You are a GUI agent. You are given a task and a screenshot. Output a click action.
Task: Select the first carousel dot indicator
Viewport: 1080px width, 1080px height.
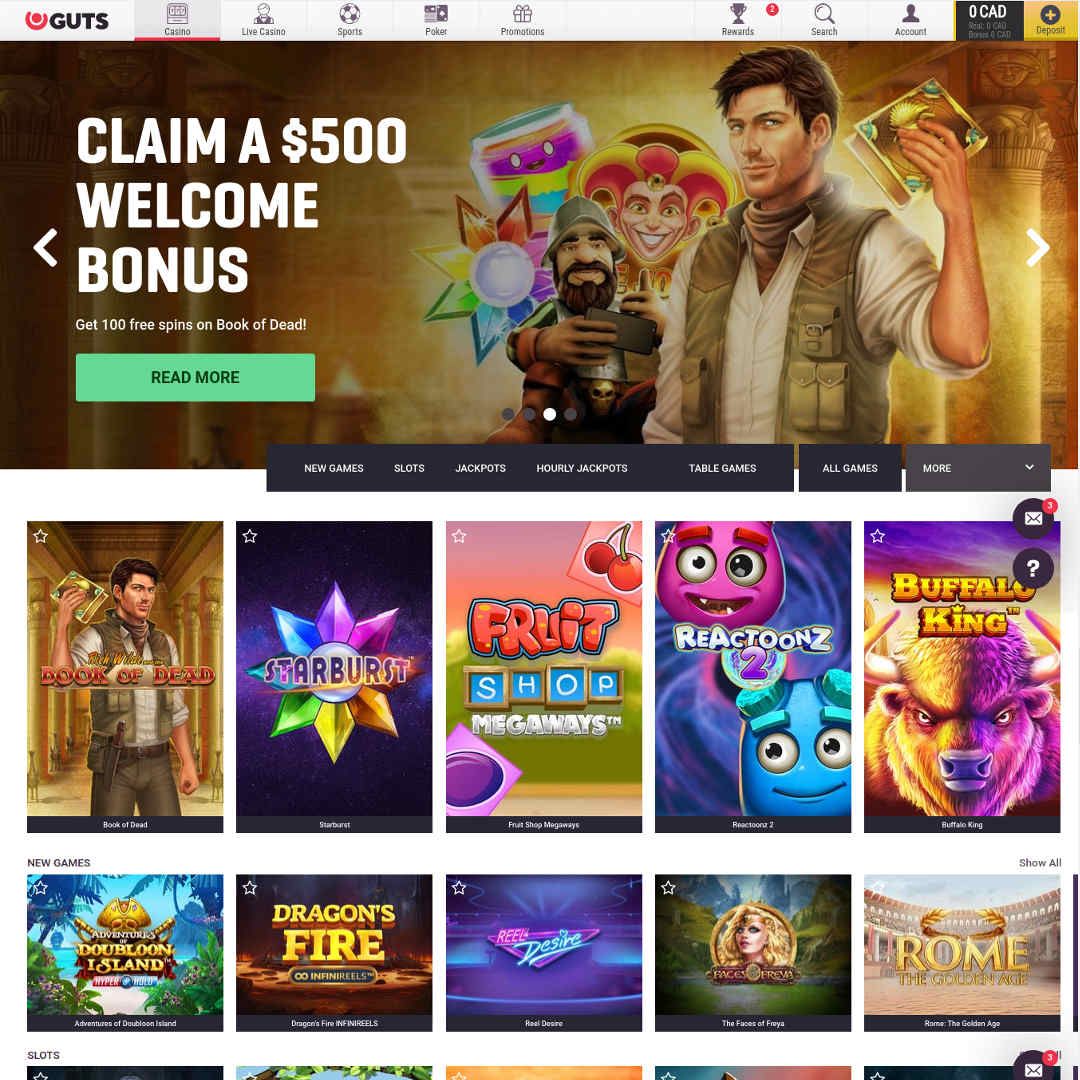(x=508, y=415)
